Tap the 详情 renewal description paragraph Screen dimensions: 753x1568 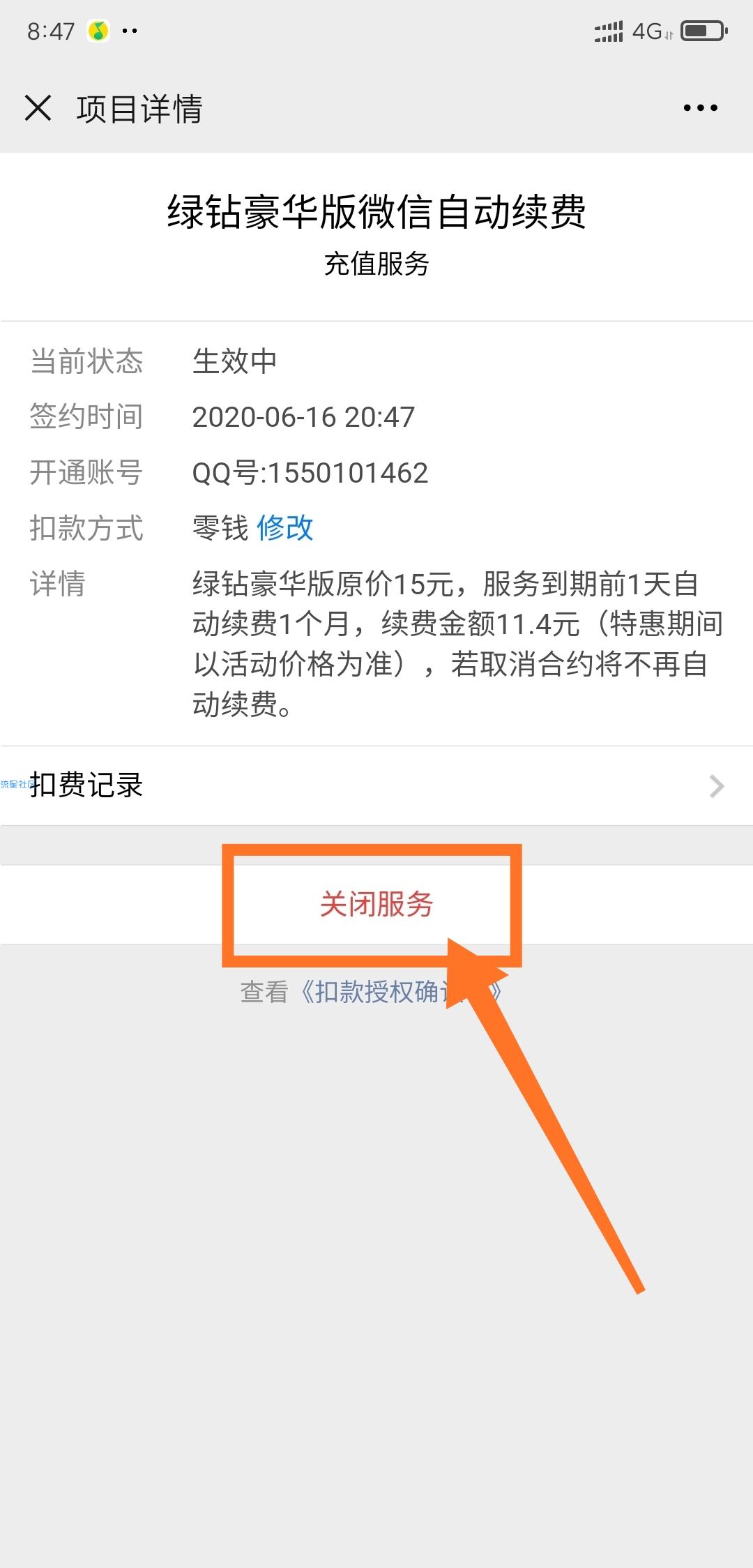458,644
